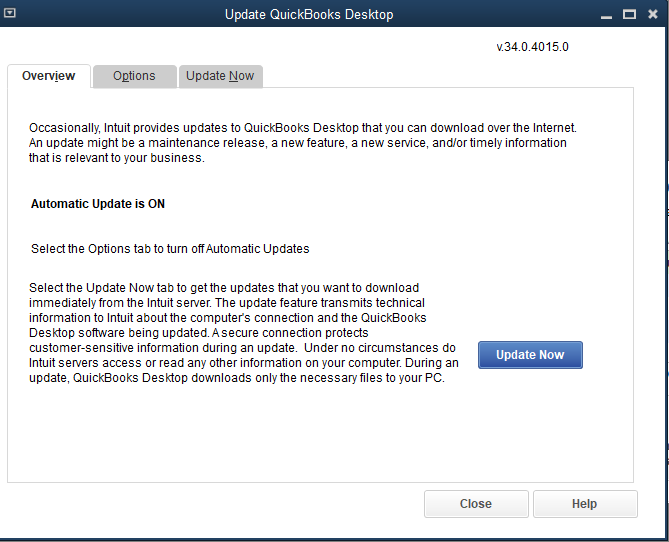This screenshot has width=669, height=542.
Task: Open the Options tab
Action: pos(134,76)
